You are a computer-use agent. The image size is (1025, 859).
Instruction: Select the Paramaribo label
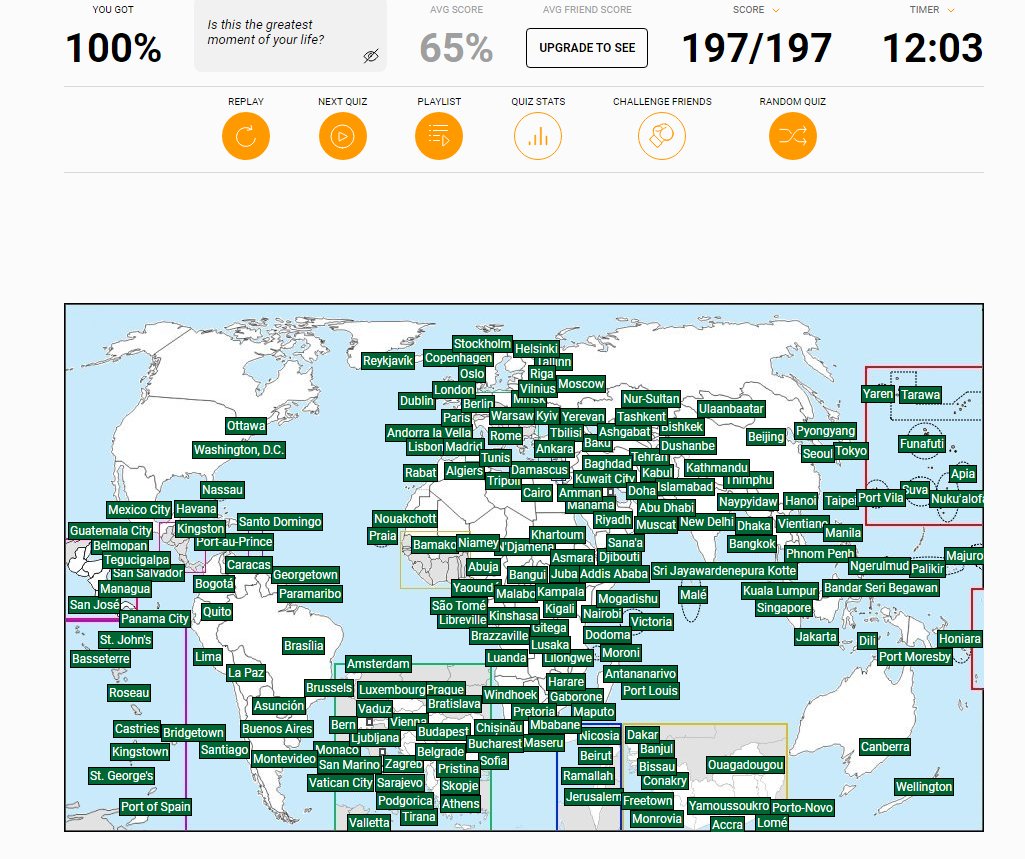(x=310, y=594)
